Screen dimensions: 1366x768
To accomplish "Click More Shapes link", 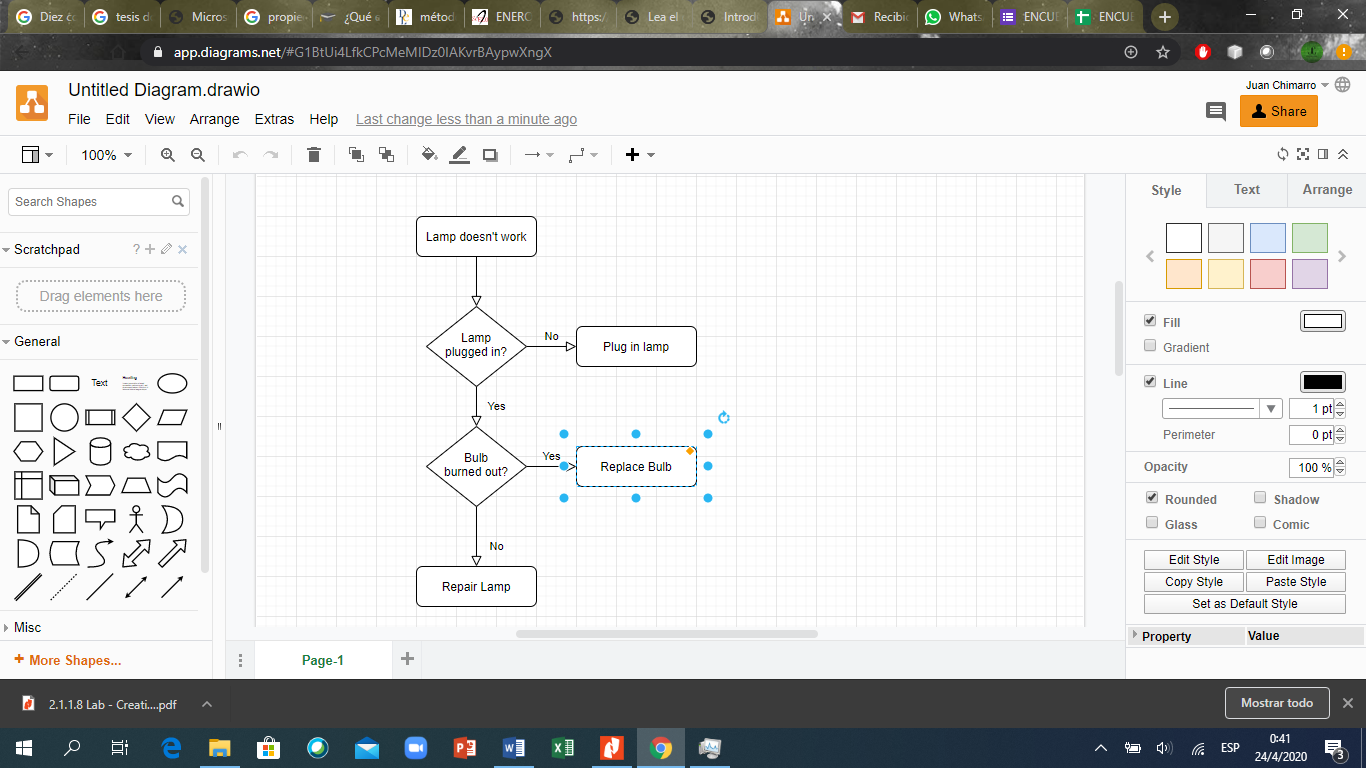I will click(x=68, y=660).
